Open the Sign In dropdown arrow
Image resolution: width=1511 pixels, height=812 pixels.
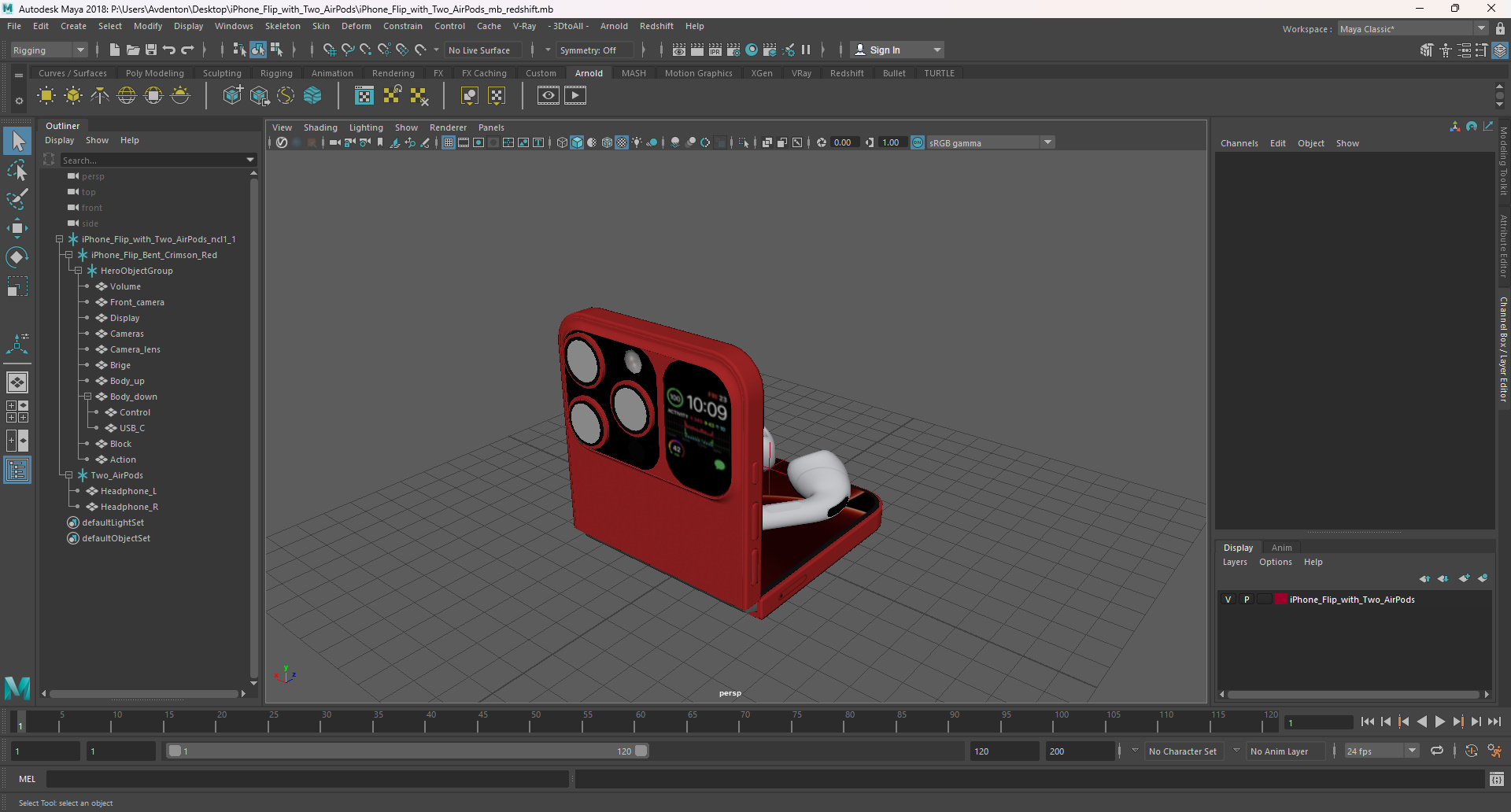pyautogui.click(x=937, y=50)
